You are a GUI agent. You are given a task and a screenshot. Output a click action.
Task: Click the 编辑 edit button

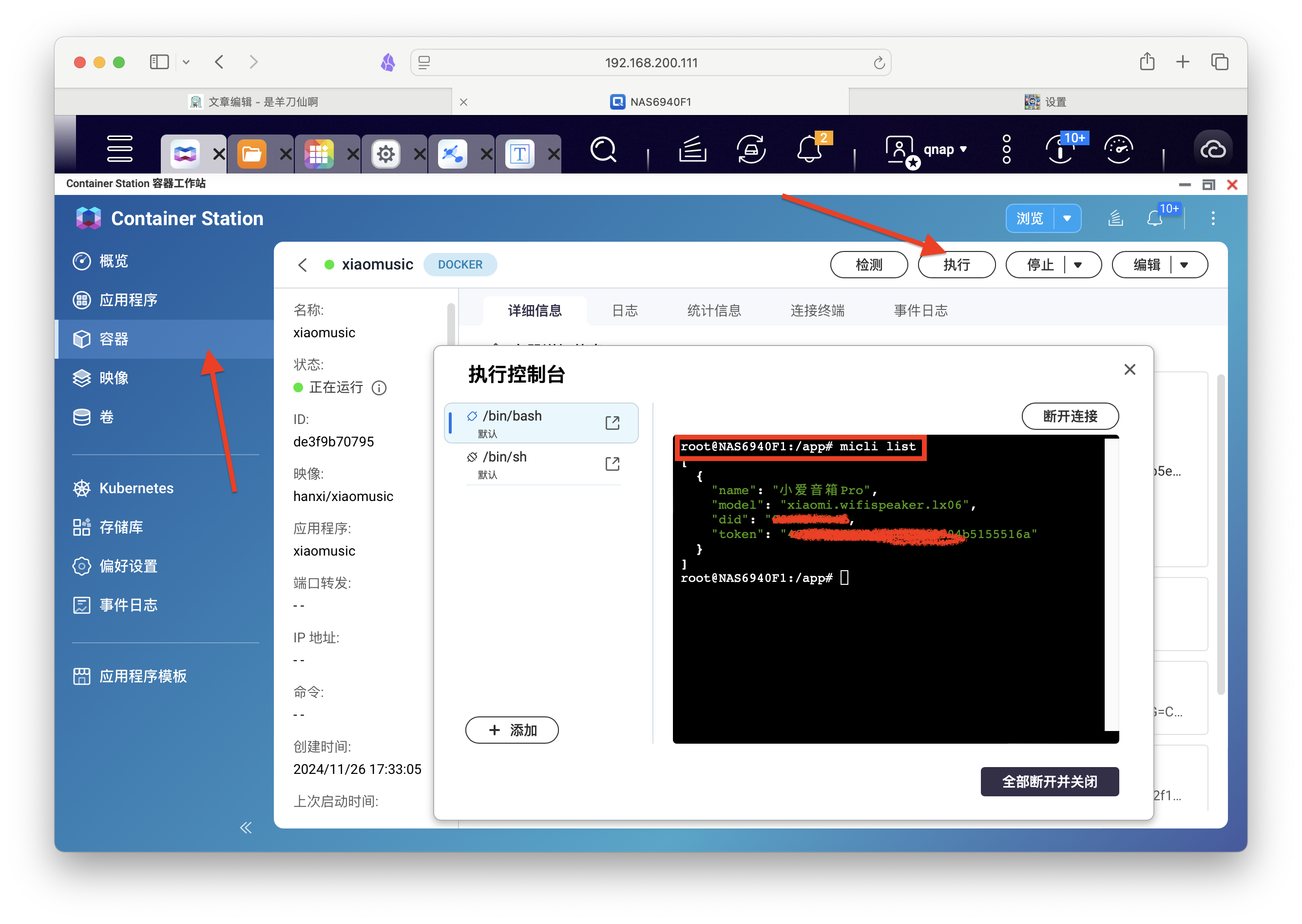(x=1146, y=265)
